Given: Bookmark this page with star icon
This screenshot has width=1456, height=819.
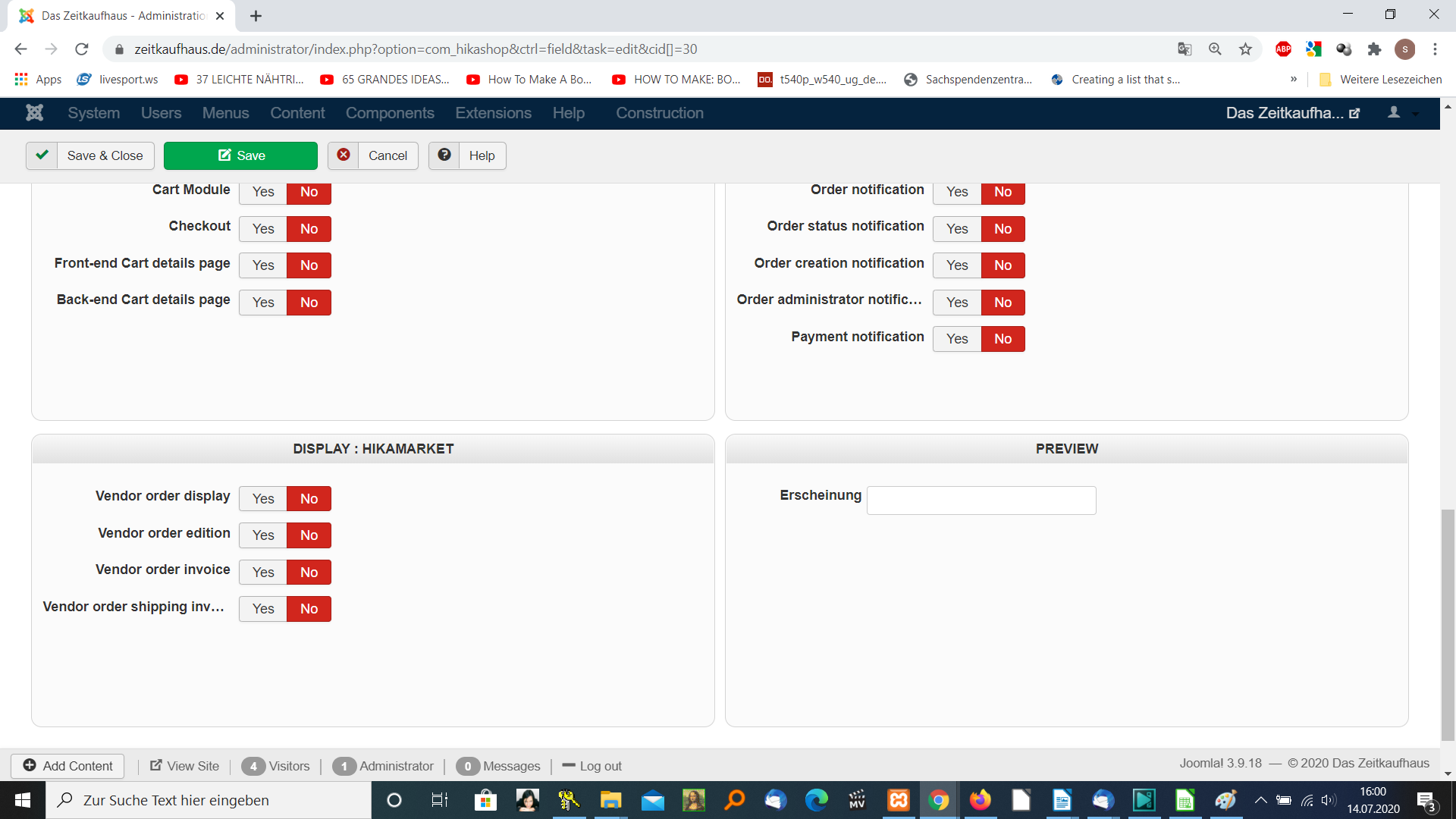Looking at the screenshot, I should click(x=1245, y=49).
